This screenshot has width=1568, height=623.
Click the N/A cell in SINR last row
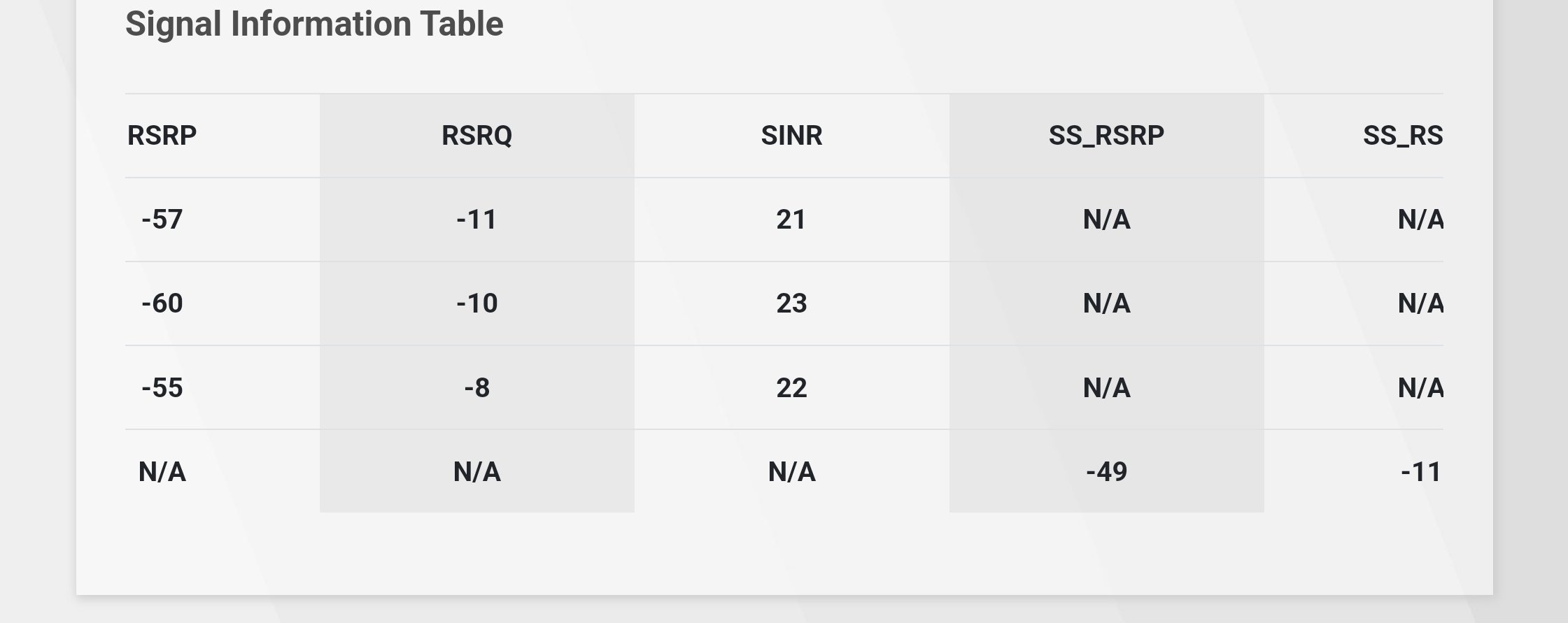(x=791, y=472)
